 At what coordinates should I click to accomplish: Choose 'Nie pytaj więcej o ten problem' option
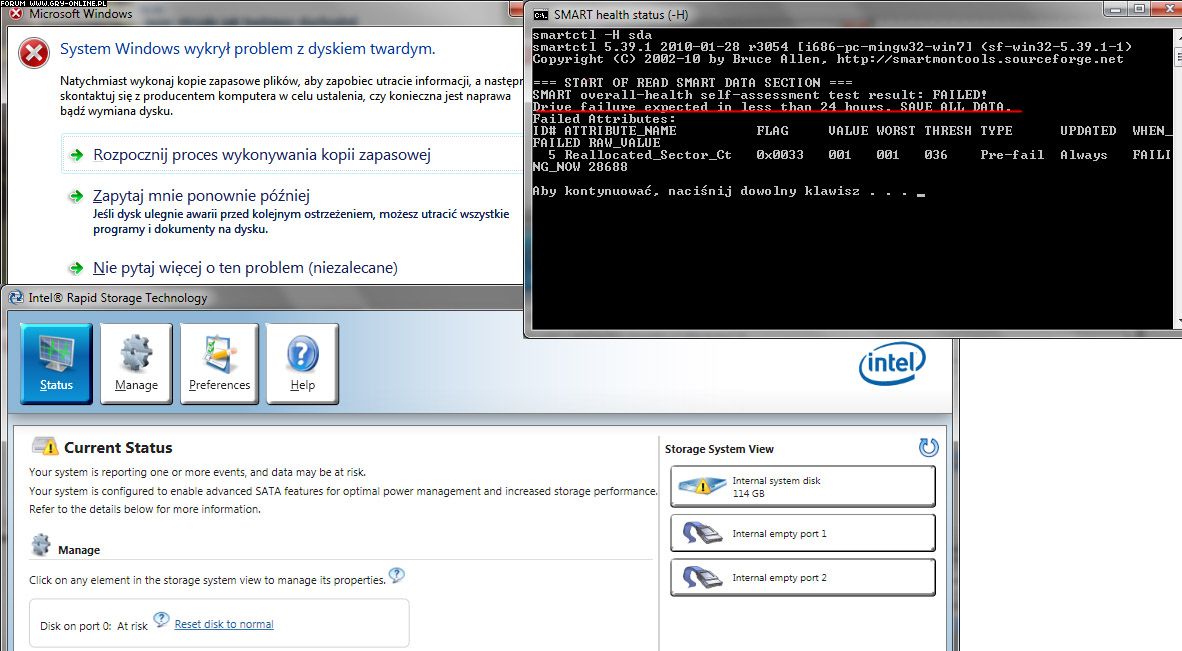point(245,267)
